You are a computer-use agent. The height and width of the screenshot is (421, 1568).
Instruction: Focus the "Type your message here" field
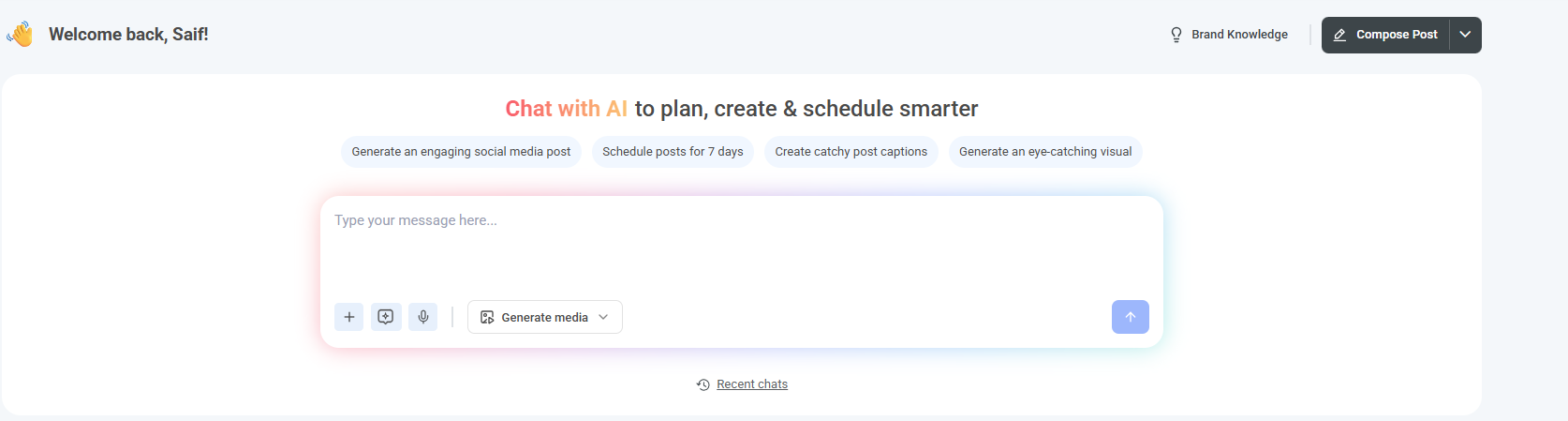click(740, 244)
